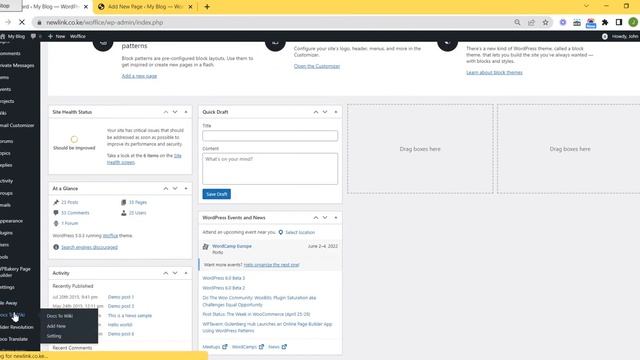Open the Woffice admin bar item
Screen dimensions: 640x360
coord(78,36)
